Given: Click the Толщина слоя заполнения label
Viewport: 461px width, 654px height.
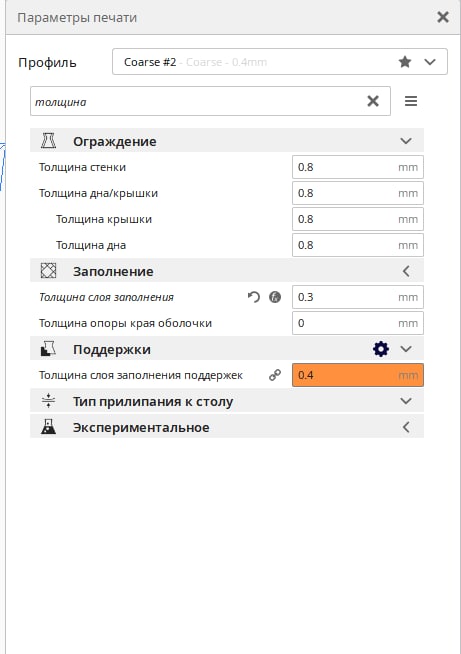Looking at the screenshot, I should pos(106,297).
